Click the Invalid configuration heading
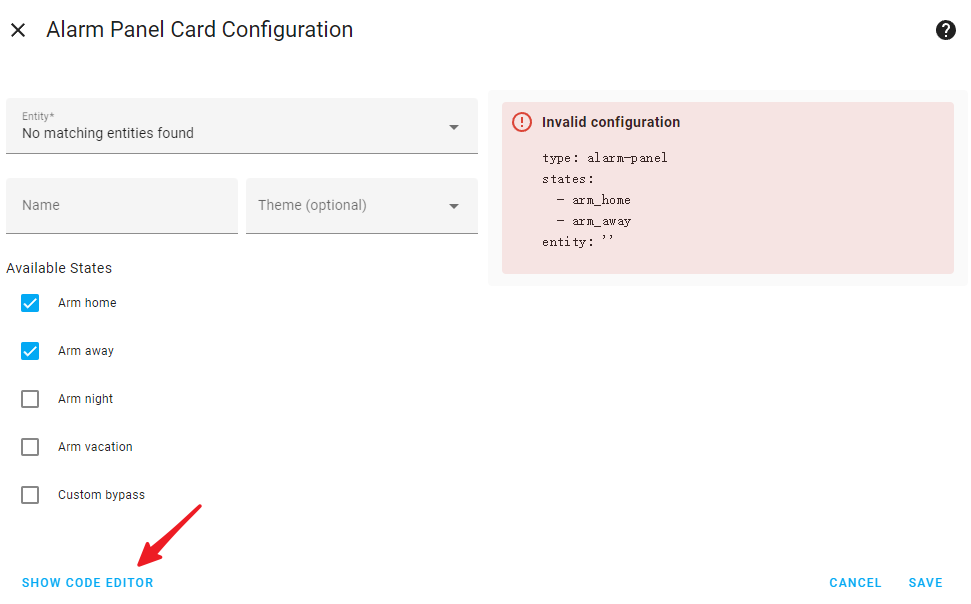Image resolution: width=971 pixels, height=604 pixels. tap(611, 122)
